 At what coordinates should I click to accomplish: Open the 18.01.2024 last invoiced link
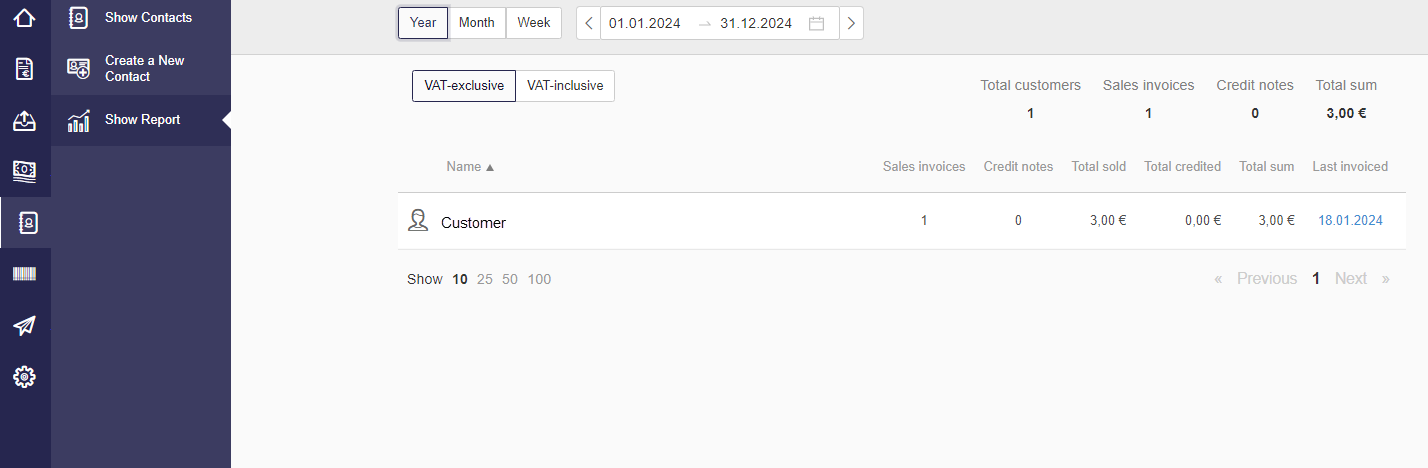point(1350,221)
